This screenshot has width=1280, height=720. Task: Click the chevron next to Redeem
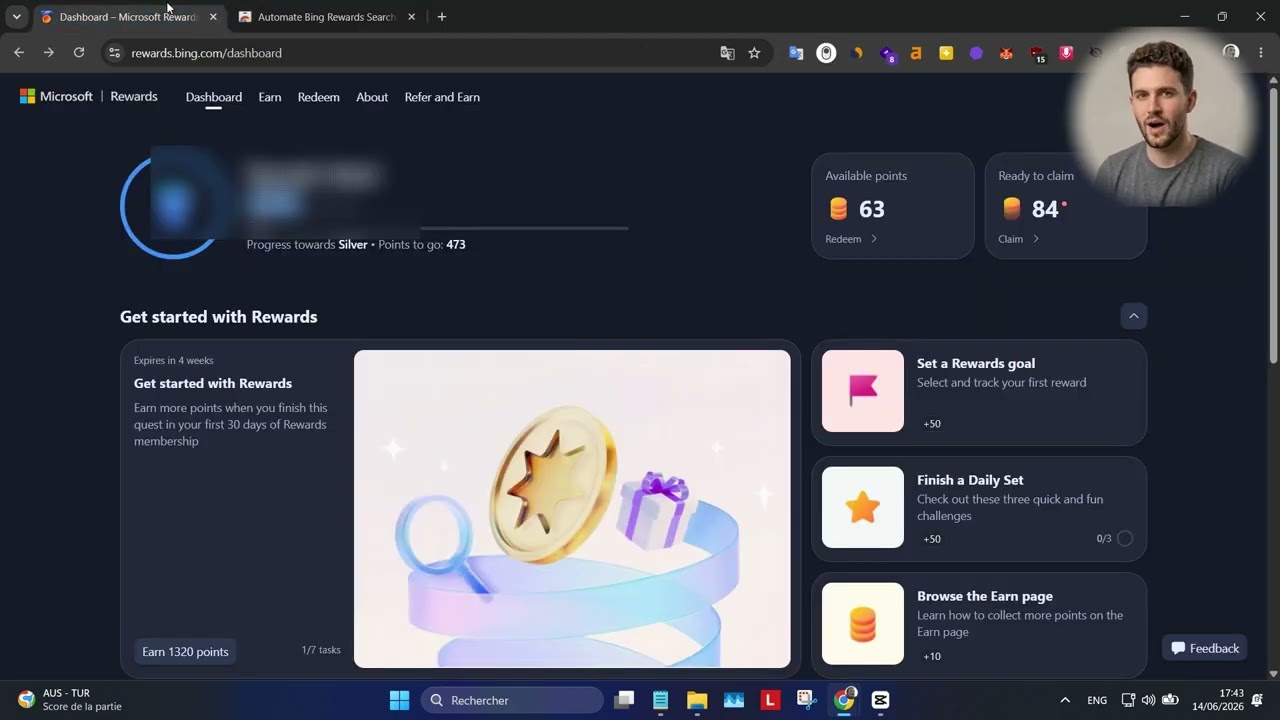(873, 239)
